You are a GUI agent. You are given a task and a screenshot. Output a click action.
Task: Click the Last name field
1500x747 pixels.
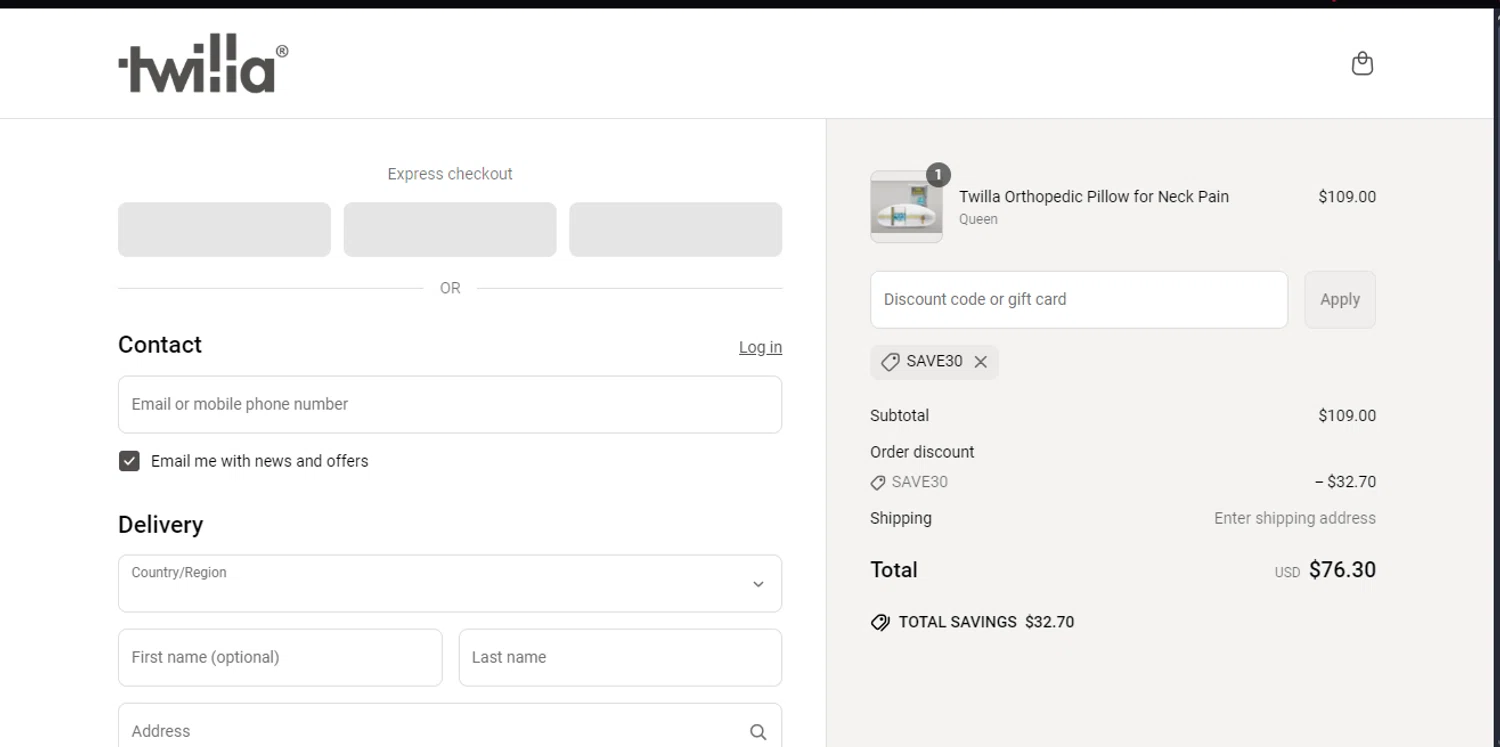[620, 658]
